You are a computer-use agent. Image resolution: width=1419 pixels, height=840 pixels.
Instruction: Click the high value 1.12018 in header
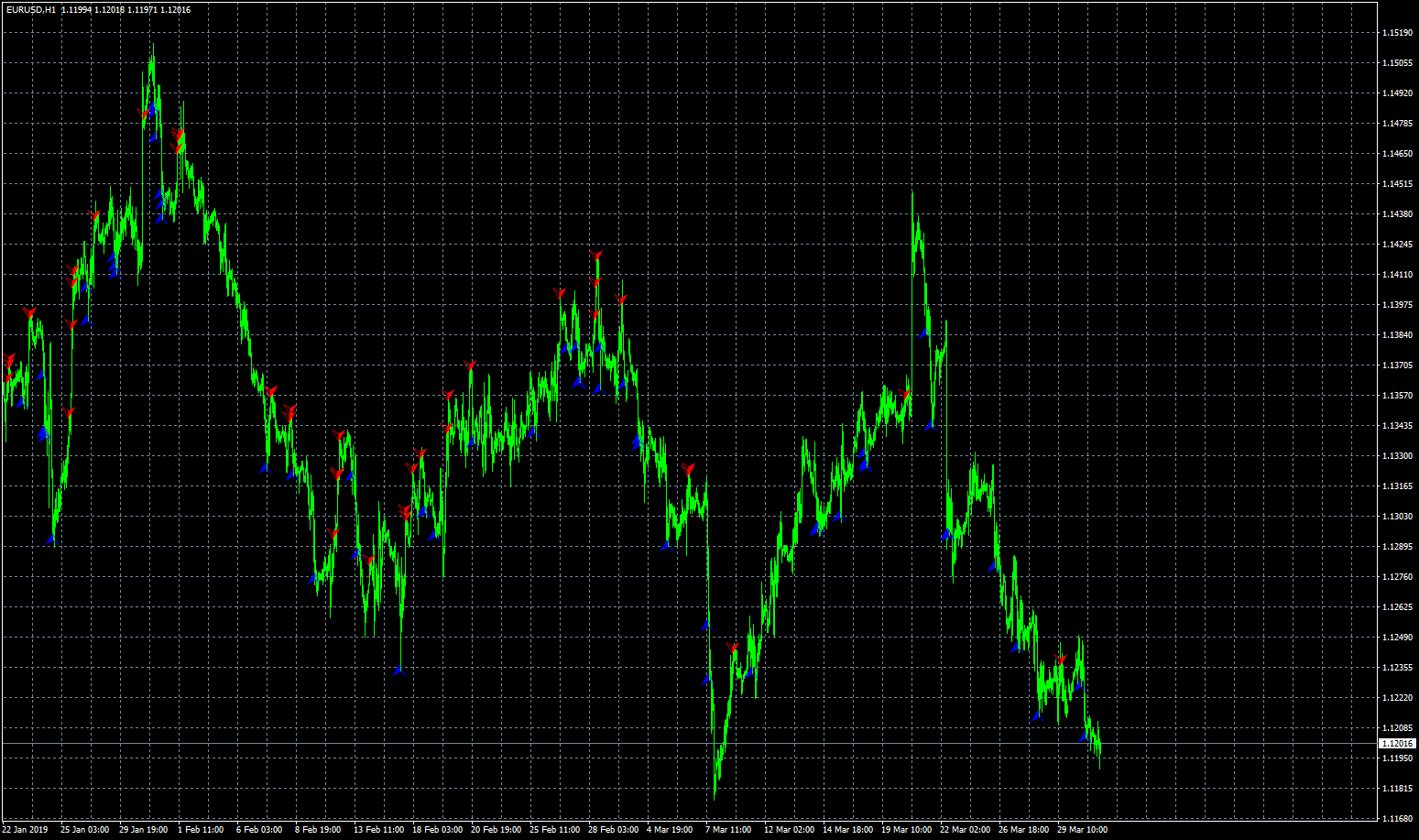[x=109, y=9]
